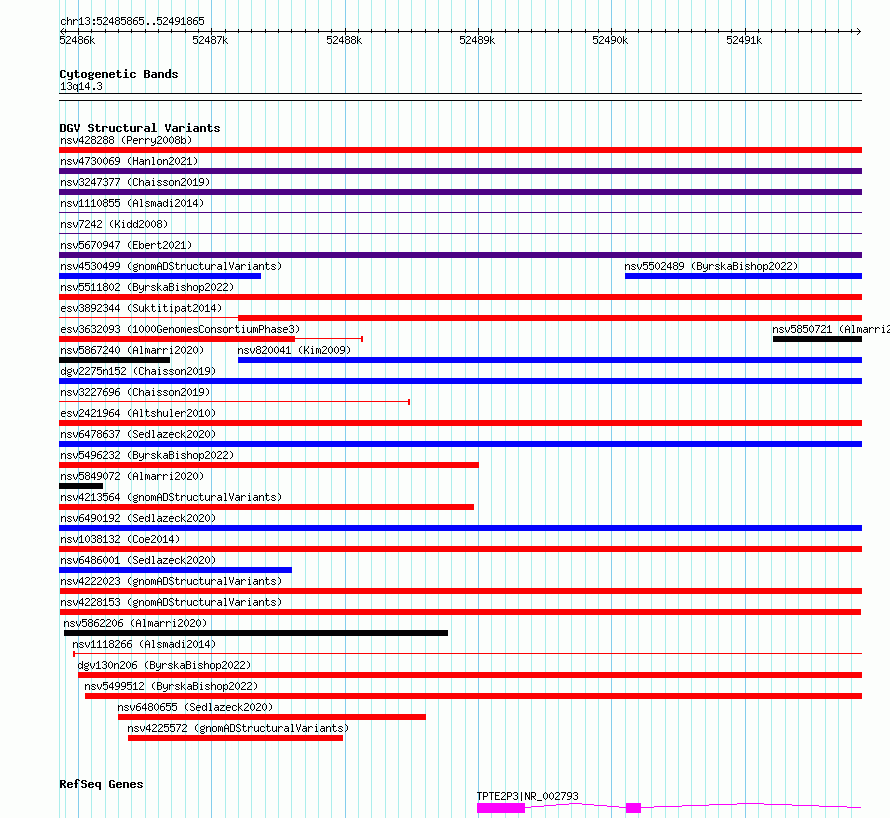
Task: Click the 52490k ruler tick label
Action: pyautogui.click(x=610, y=40)
